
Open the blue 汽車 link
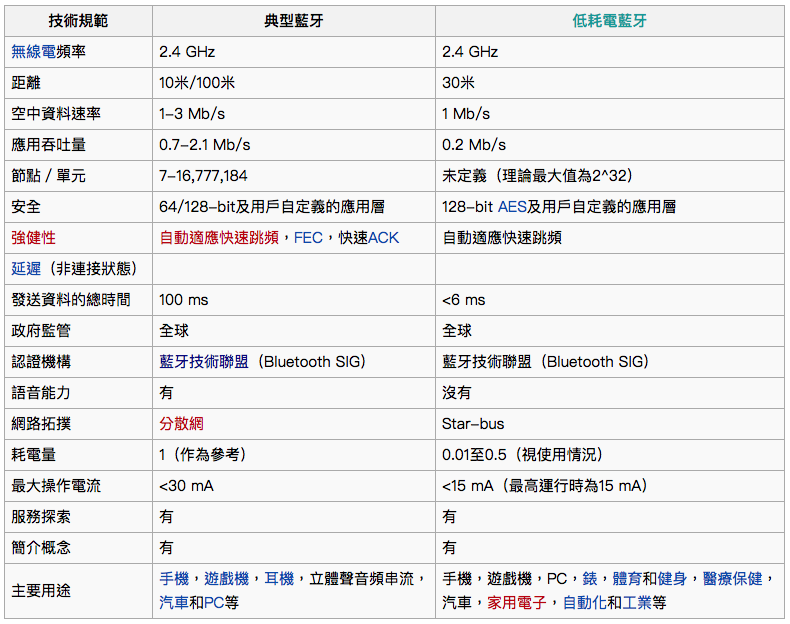click(174, 602)
